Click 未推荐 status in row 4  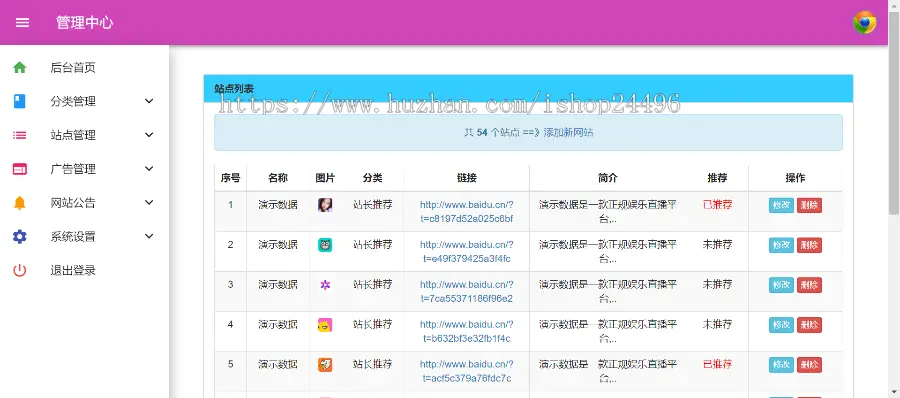pyautogui.click(x=717, y=324)
